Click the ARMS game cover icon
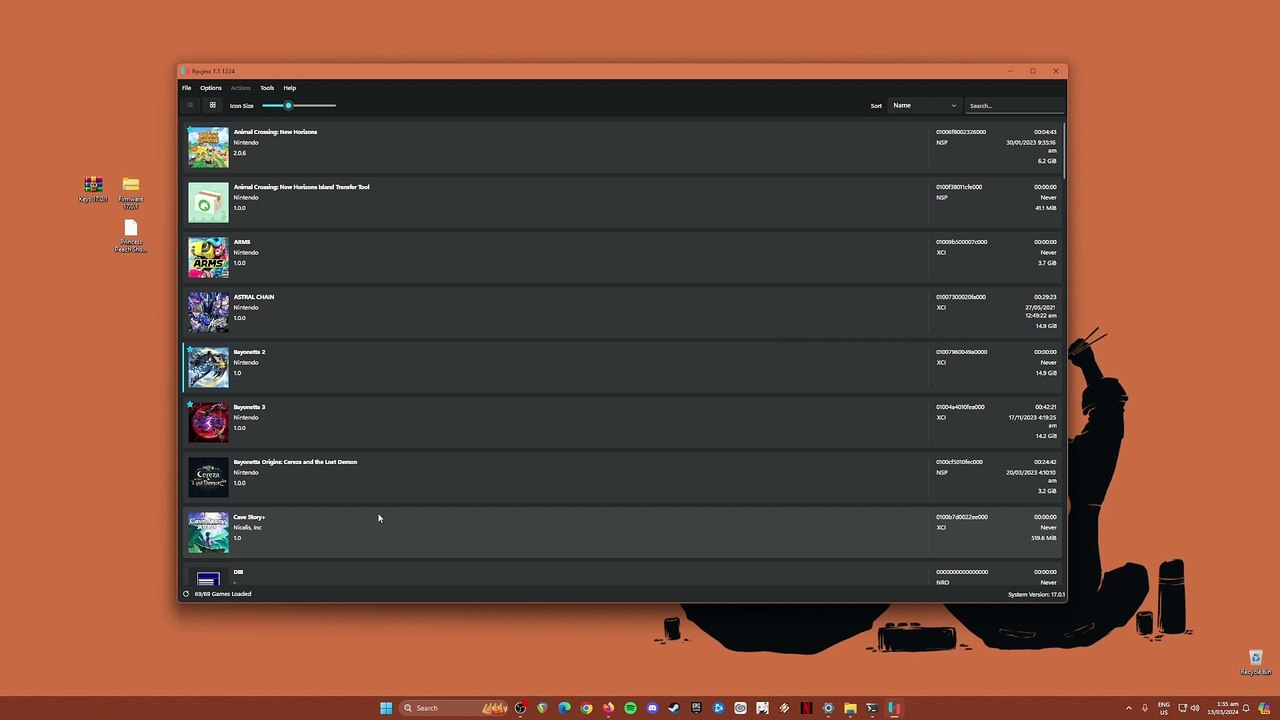 (208, 257)
